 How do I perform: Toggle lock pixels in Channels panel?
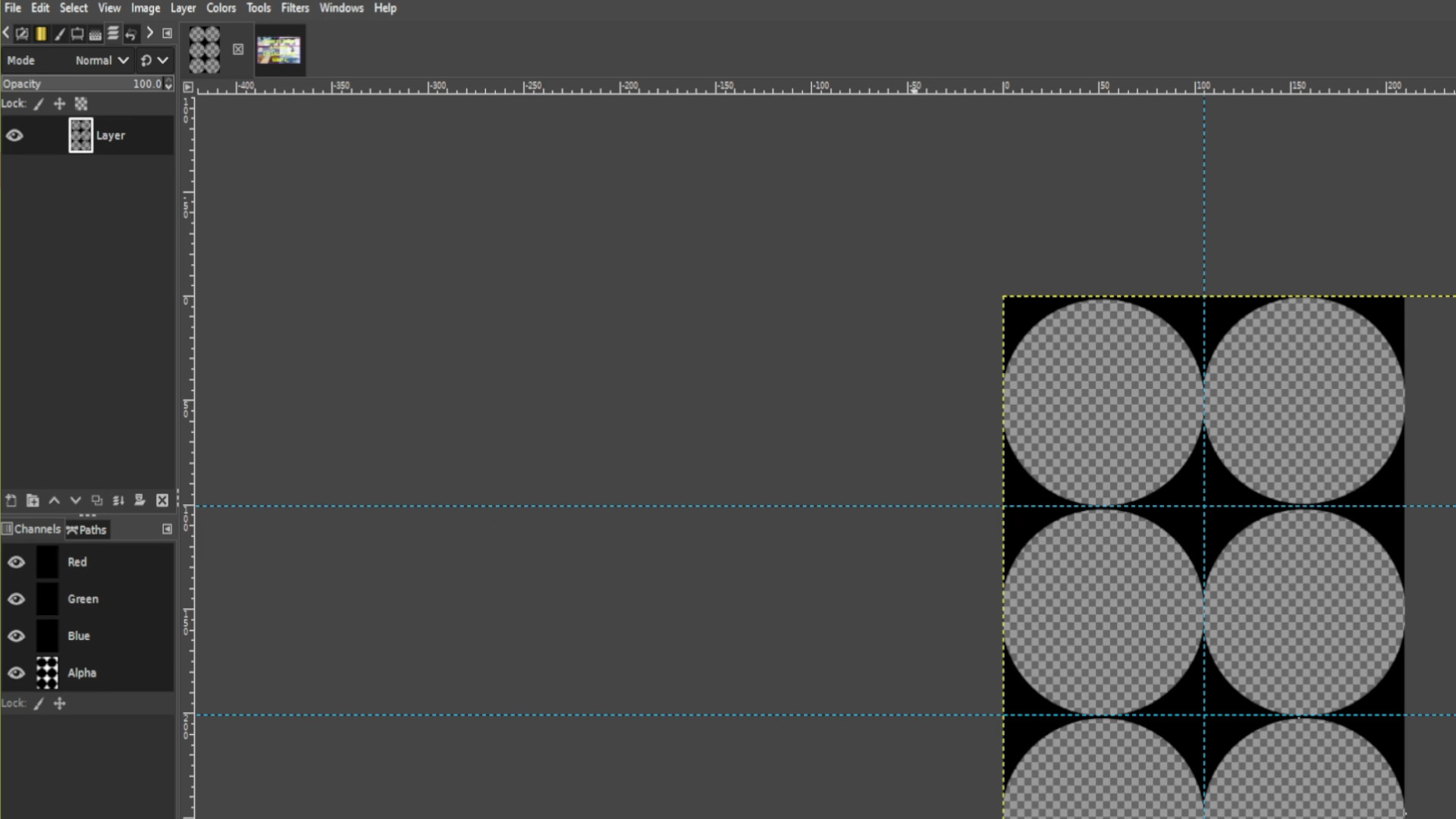pyautogui.click(x=39, y=704)
